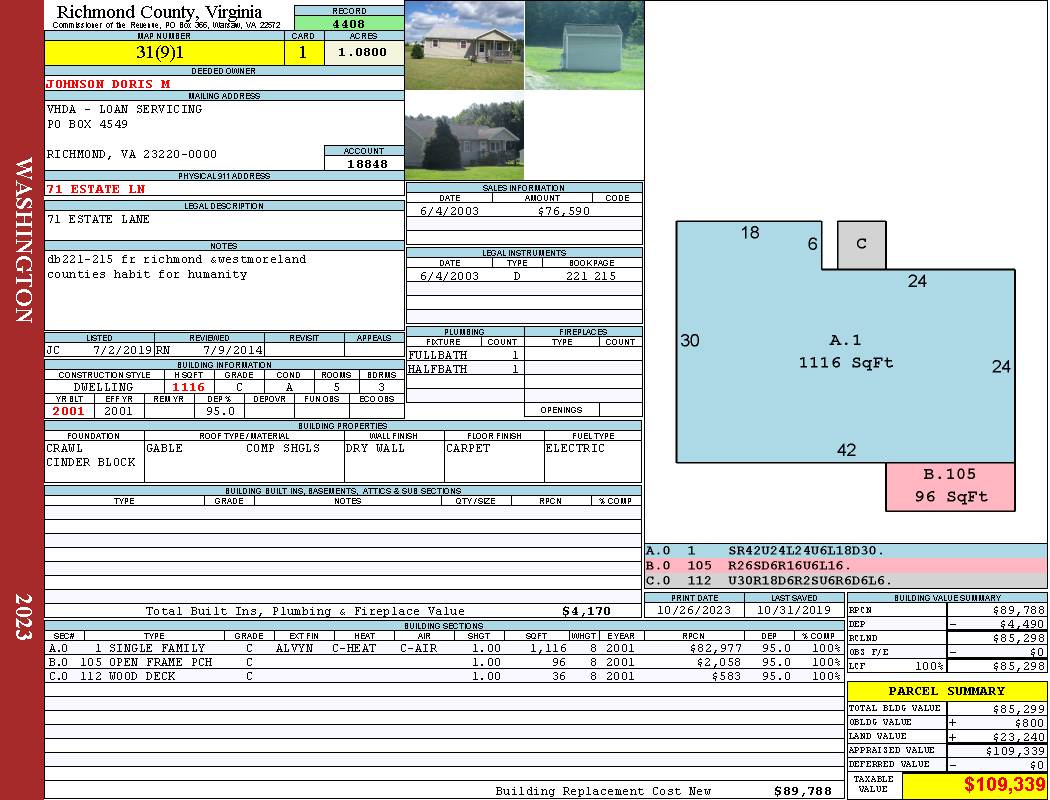The image size is (1050, 800).
Task: Select the A.0 sketch legend row
Action: click(845, 551)
